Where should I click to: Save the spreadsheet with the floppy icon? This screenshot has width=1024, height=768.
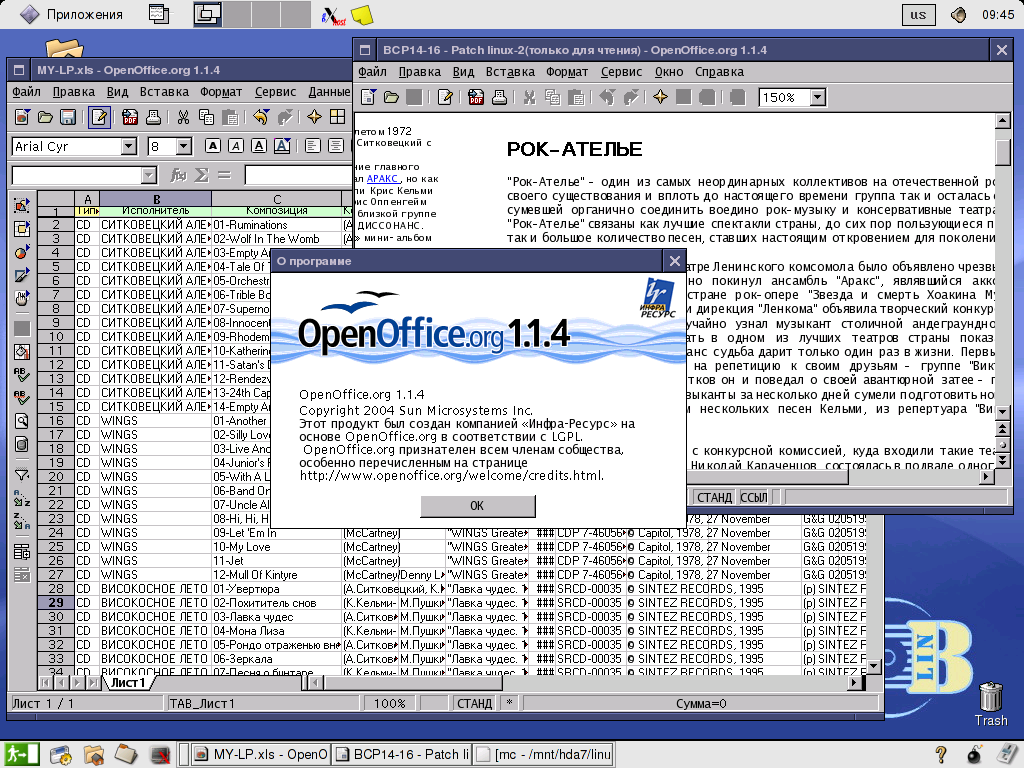click(68, 118)
